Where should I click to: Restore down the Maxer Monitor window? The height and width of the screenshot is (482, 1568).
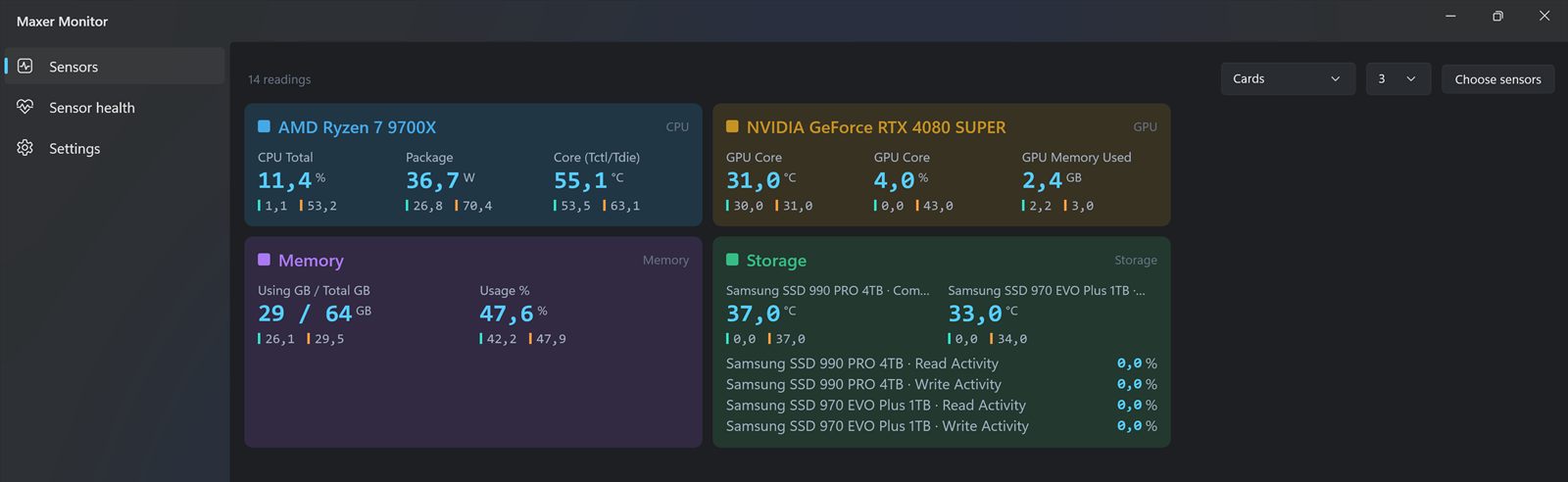click(x=1497, y=16)
